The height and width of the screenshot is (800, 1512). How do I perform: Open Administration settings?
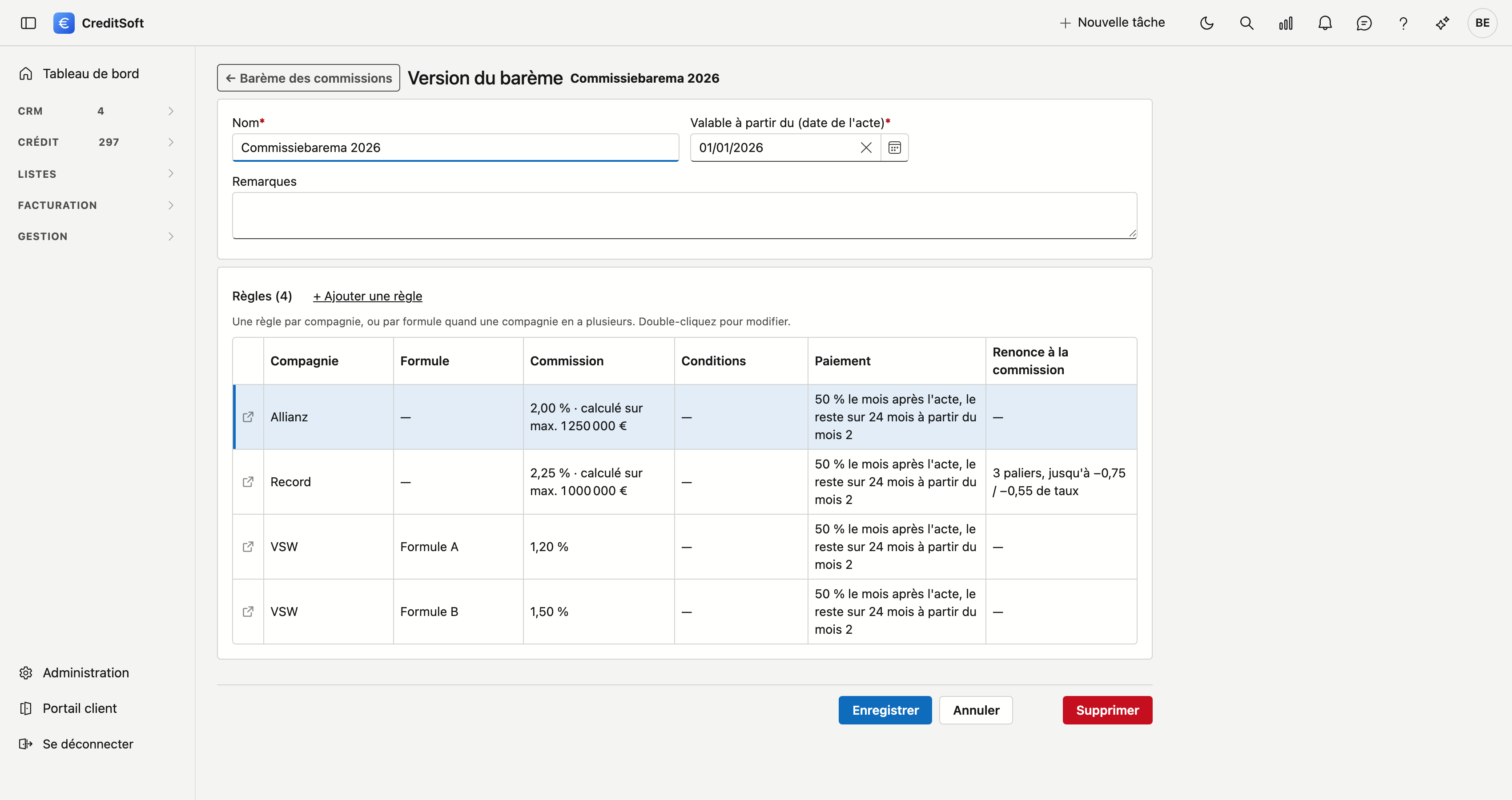click(85, 673)
